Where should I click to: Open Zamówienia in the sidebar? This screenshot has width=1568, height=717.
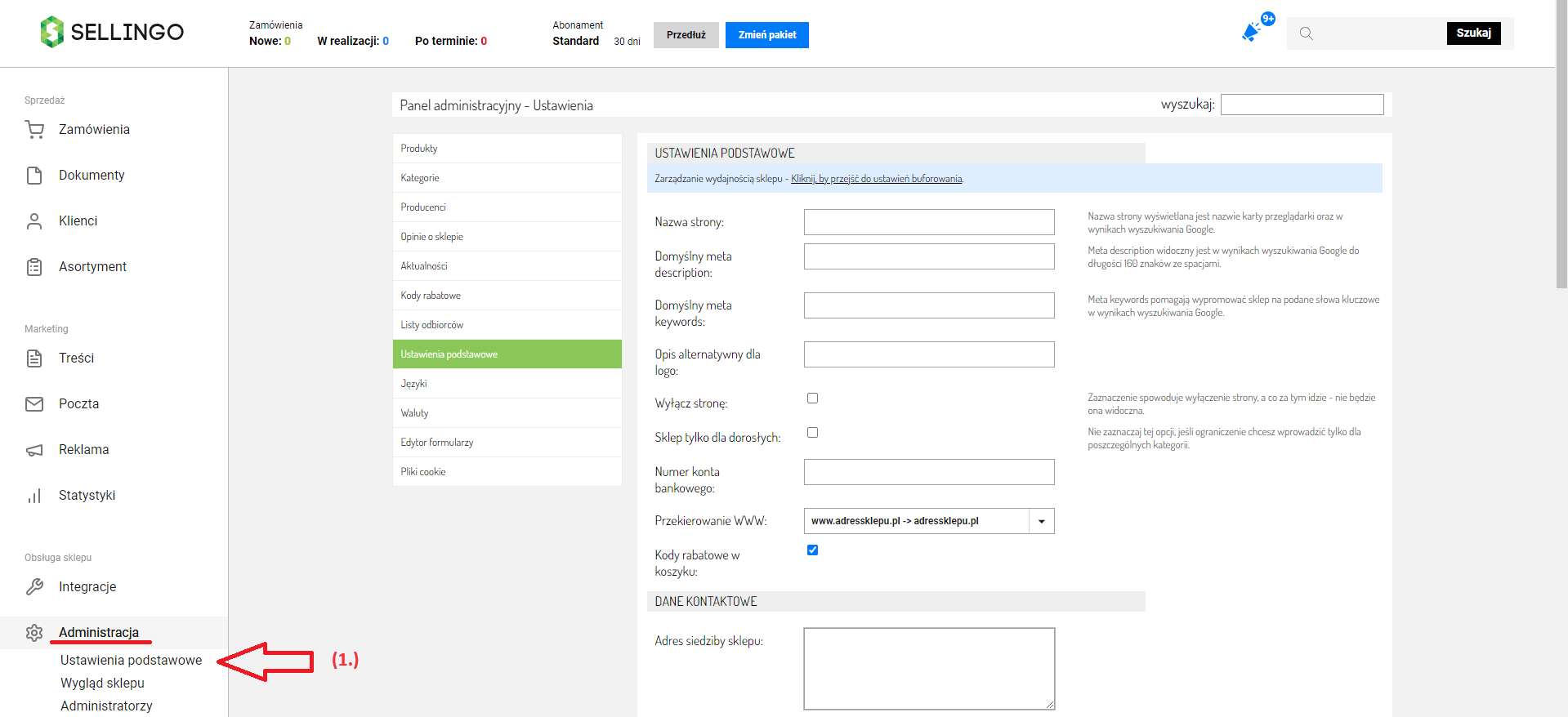point(94,129)
